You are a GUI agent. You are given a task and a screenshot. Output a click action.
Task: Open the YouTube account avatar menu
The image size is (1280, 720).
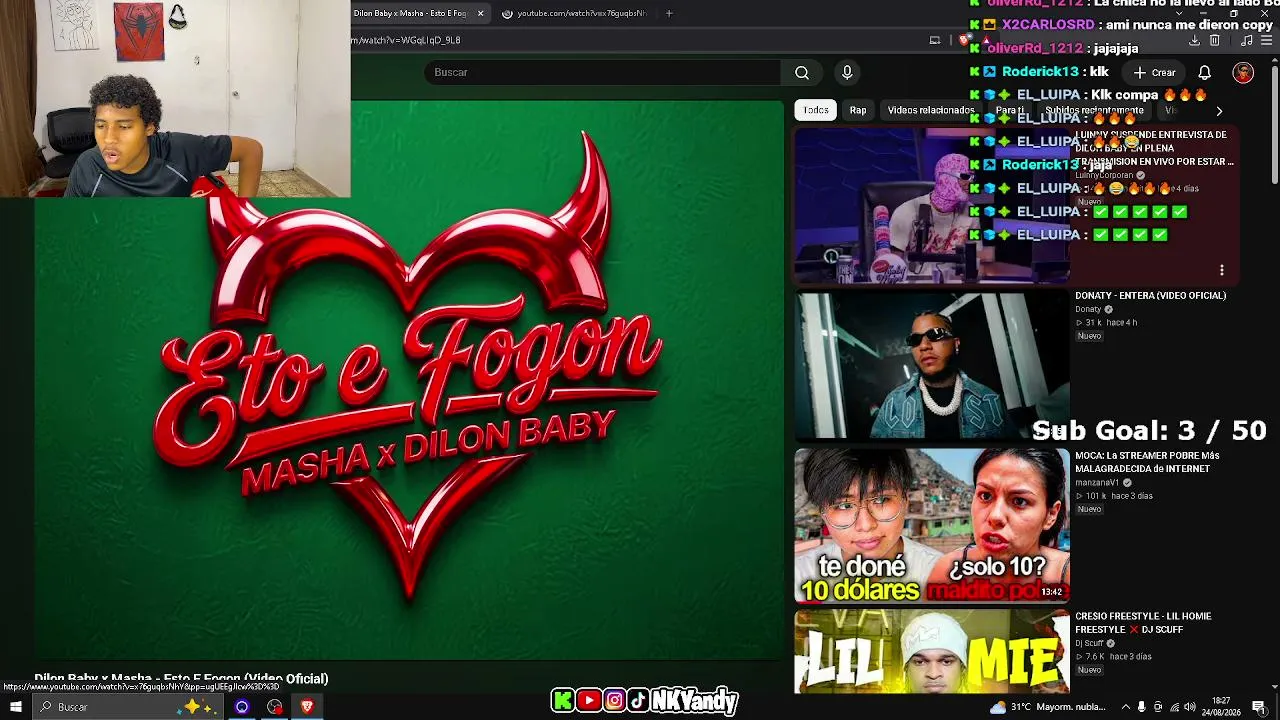coord(1243,72)
